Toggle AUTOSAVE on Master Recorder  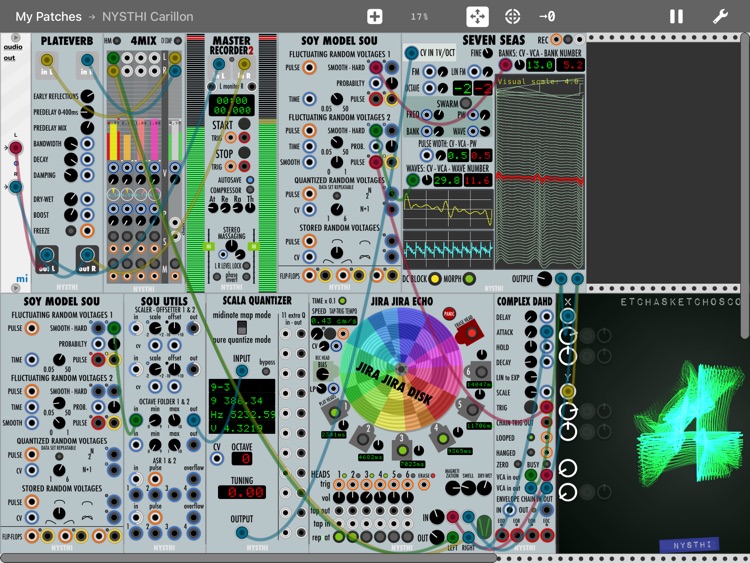click(250, 180)
